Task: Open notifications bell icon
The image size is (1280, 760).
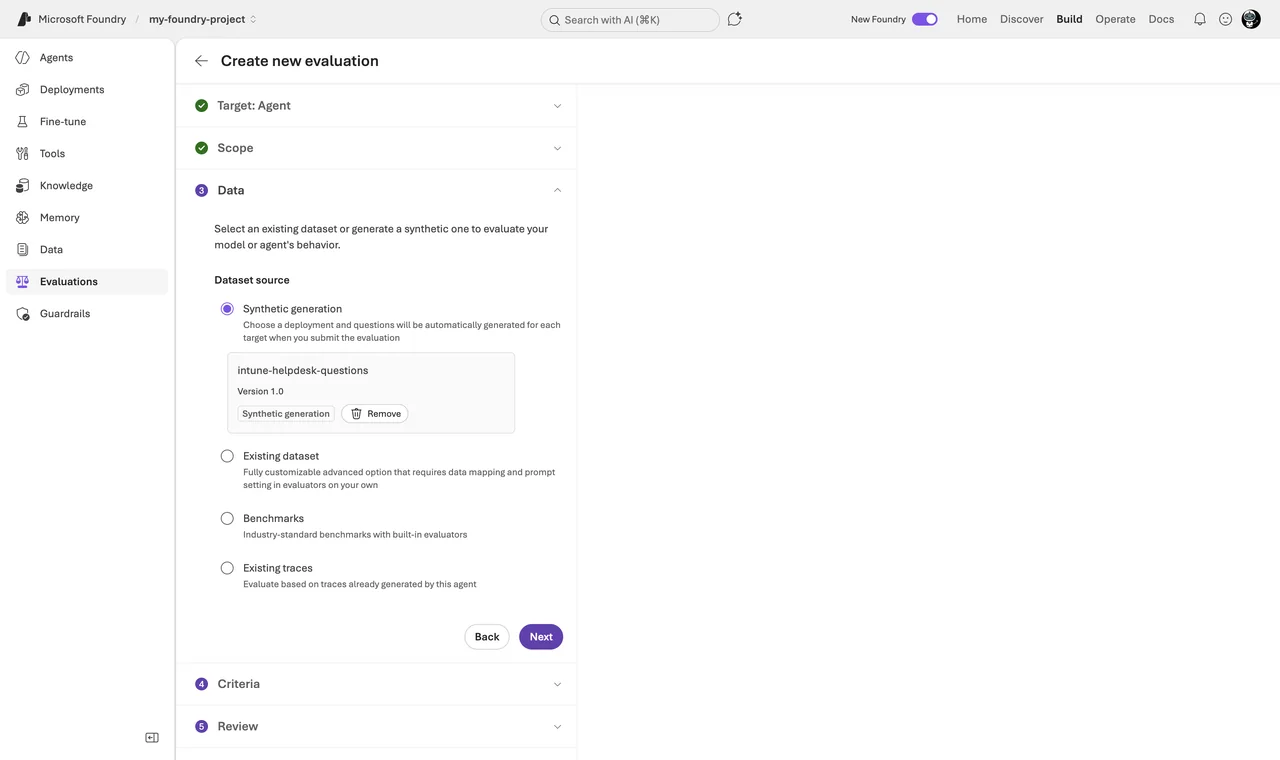Action: 1199,19
